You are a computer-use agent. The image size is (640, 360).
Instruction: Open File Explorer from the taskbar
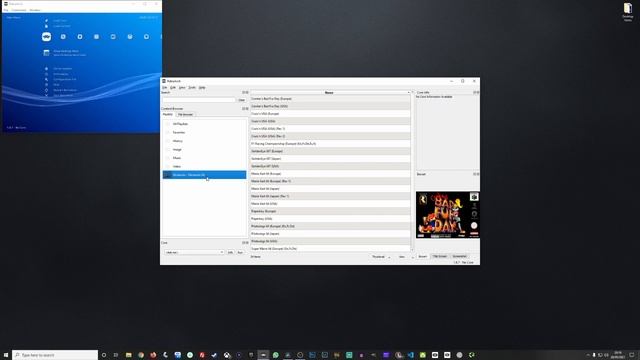point(129,355)
